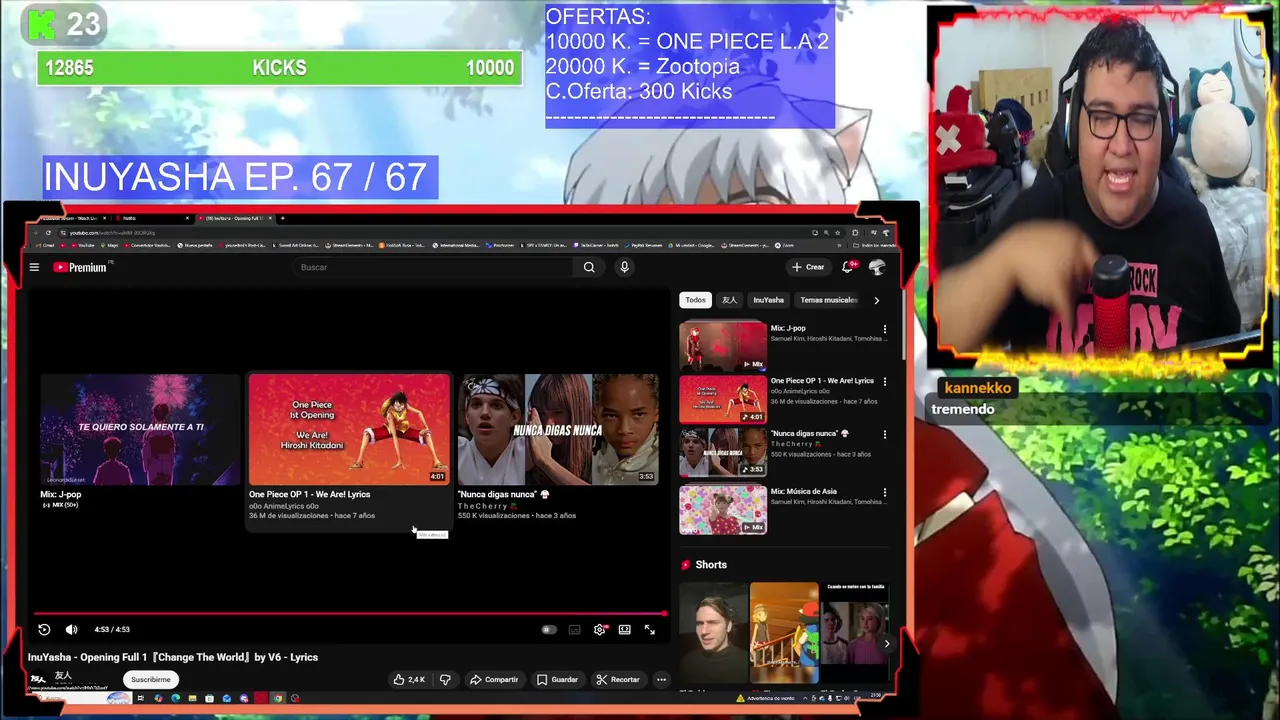
Task: Open Mix: J-pop thumbnail in sidebar
Action: point(723,346)
